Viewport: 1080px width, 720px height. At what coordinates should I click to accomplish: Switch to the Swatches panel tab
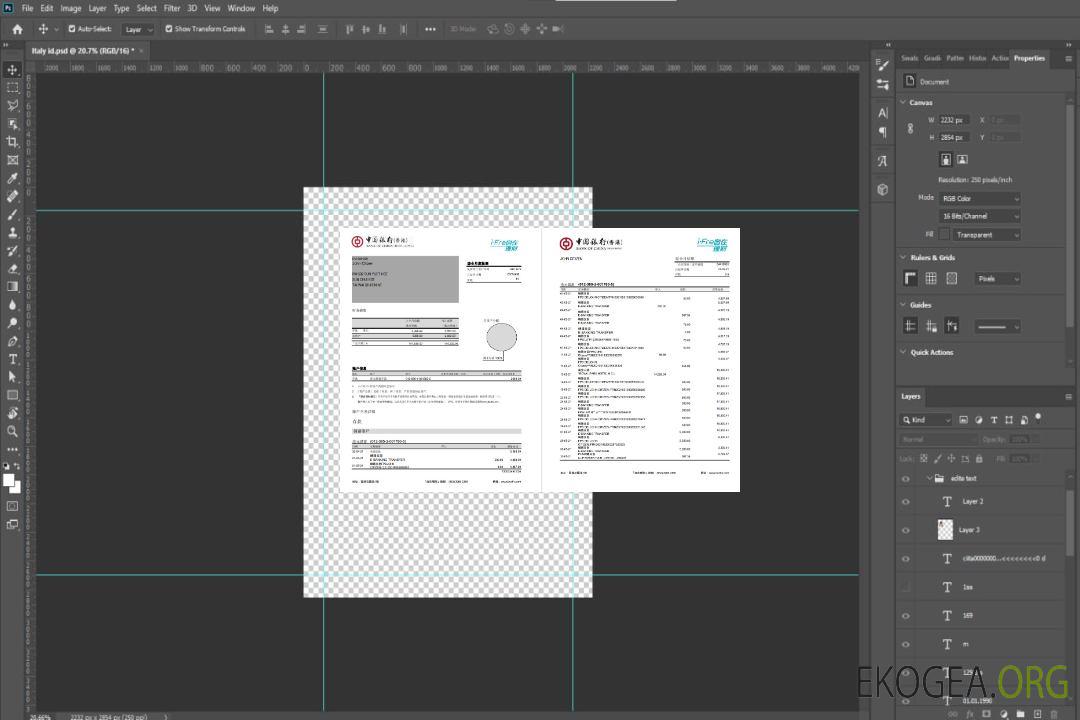[x=909, y=58]
